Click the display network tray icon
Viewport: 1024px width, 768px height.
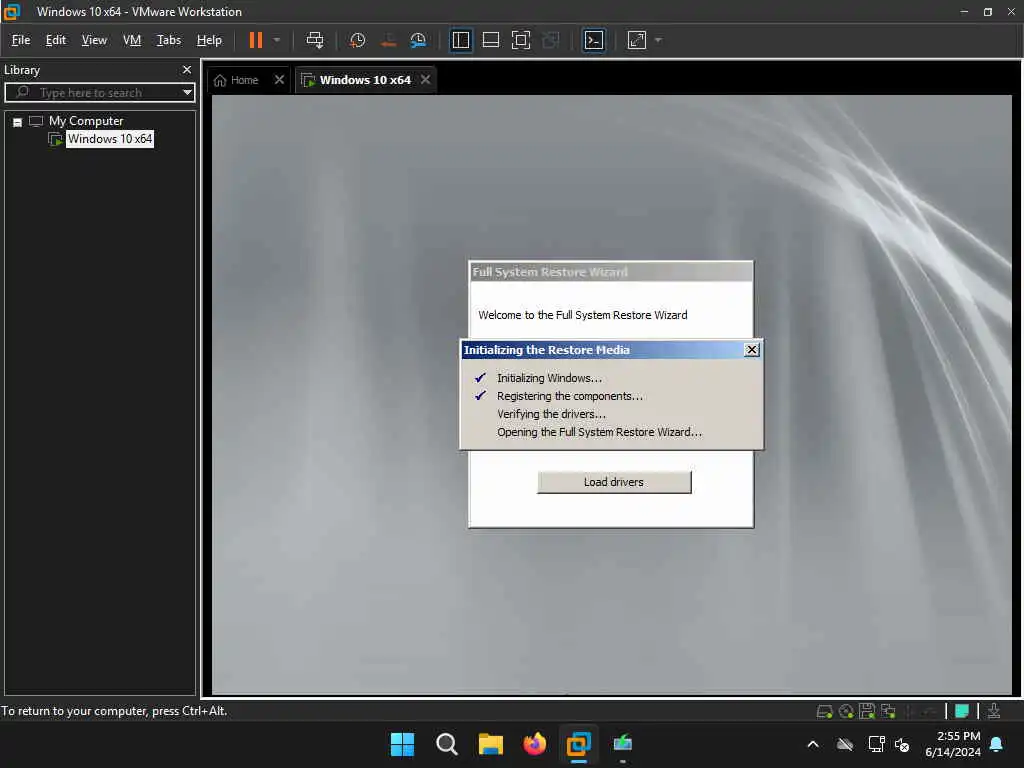(876, 744)
